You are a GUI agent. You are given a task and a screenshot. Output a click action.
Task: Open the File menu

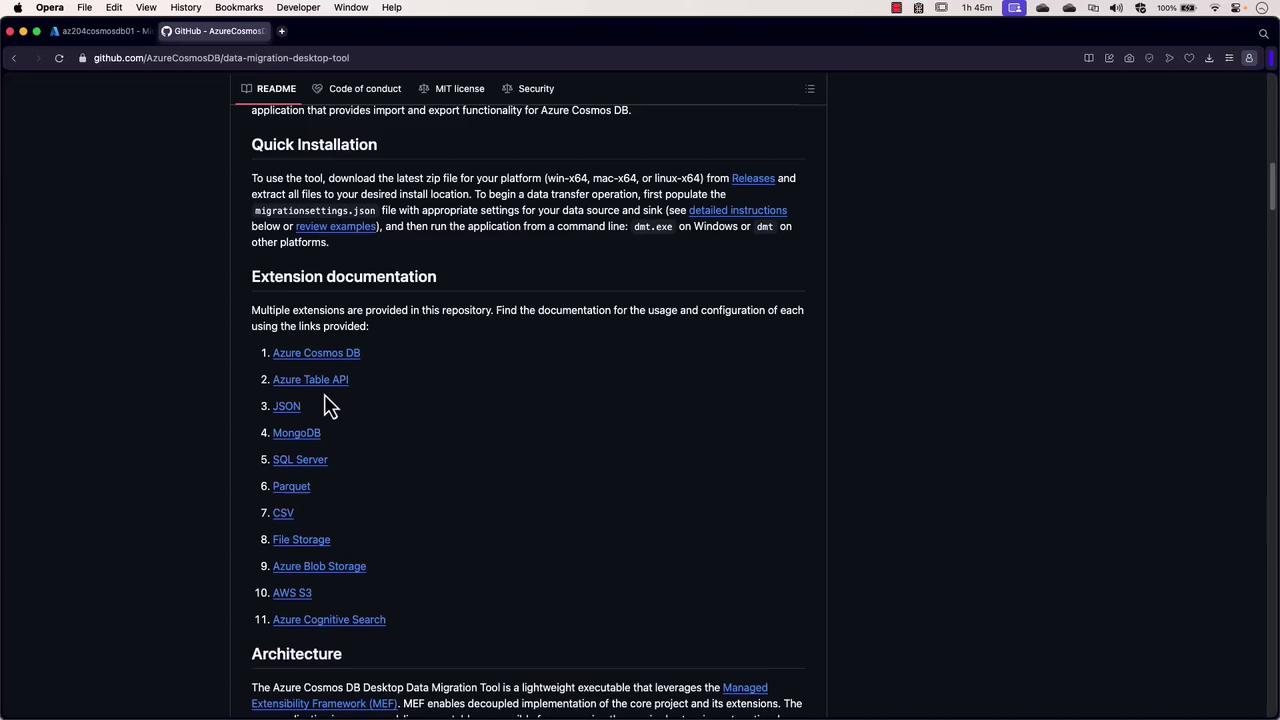(x=85, y=7)
